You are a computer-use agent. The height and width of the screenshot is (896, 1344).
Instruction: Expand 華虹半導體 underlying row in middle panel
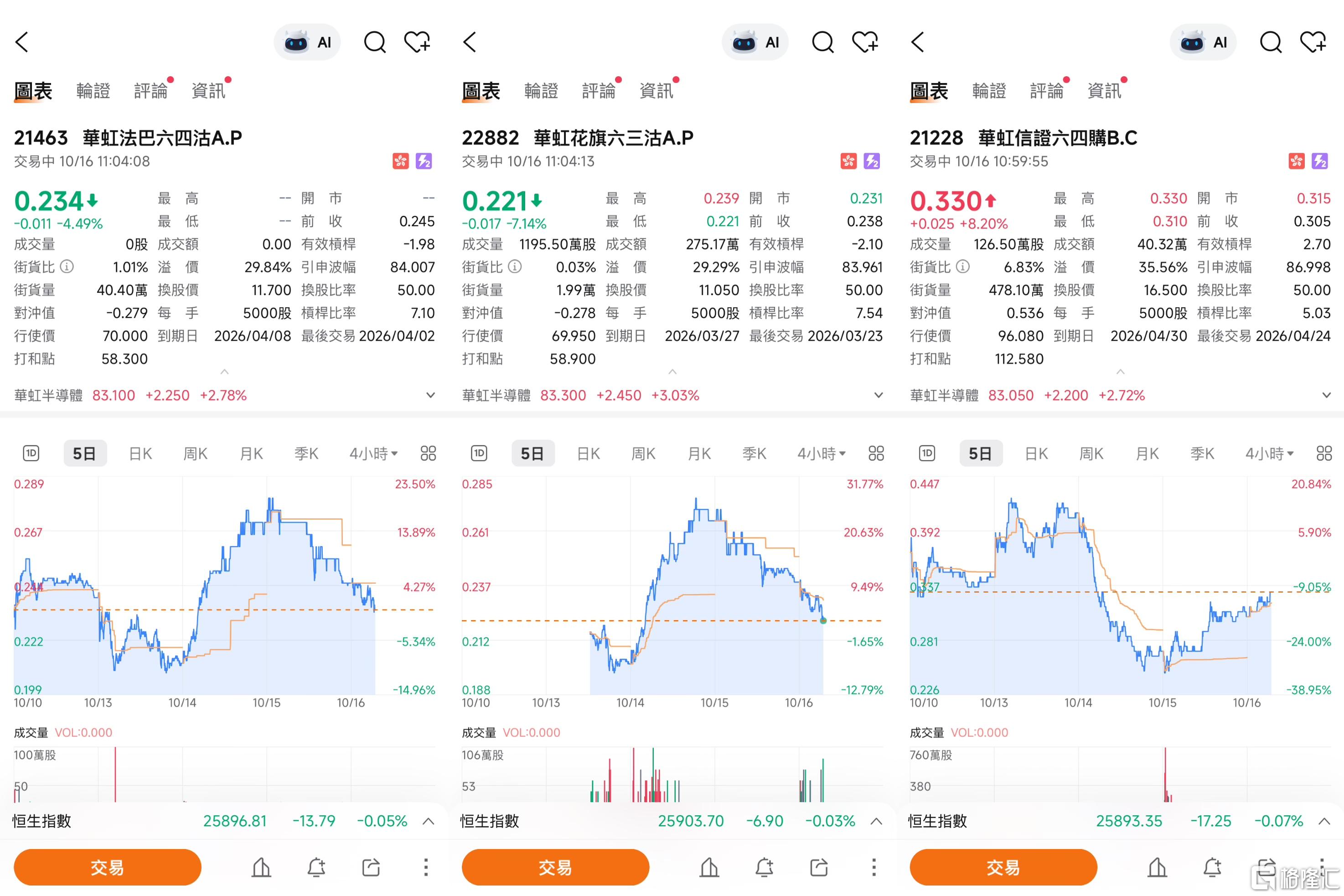pyautogui.click(x=879, y=395)
